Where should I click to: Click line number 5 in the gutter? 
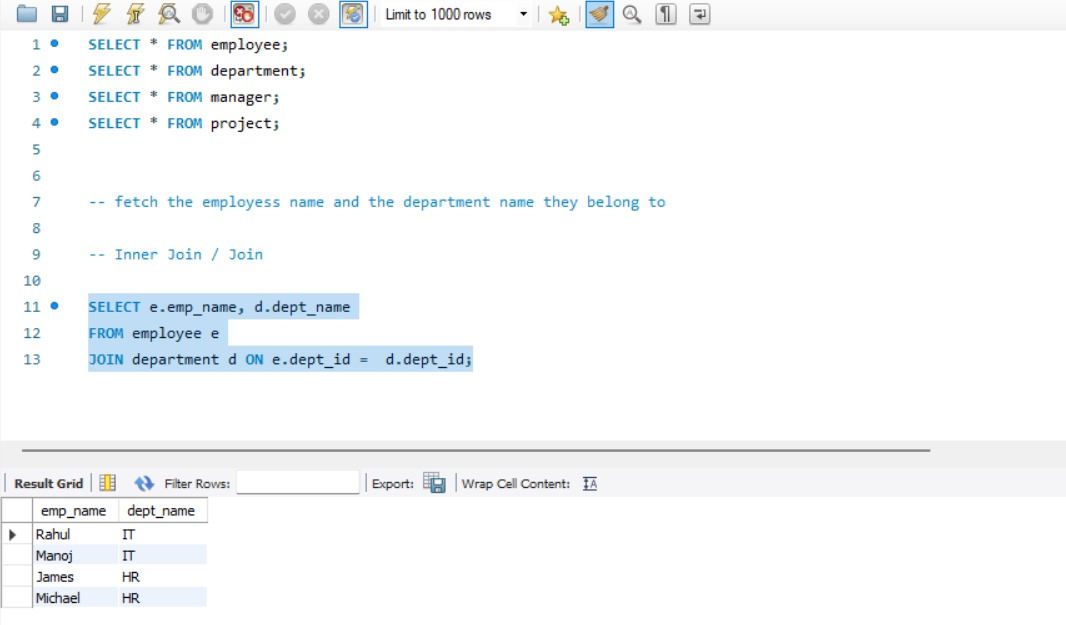pyautogui.click(x=36, y=150)
